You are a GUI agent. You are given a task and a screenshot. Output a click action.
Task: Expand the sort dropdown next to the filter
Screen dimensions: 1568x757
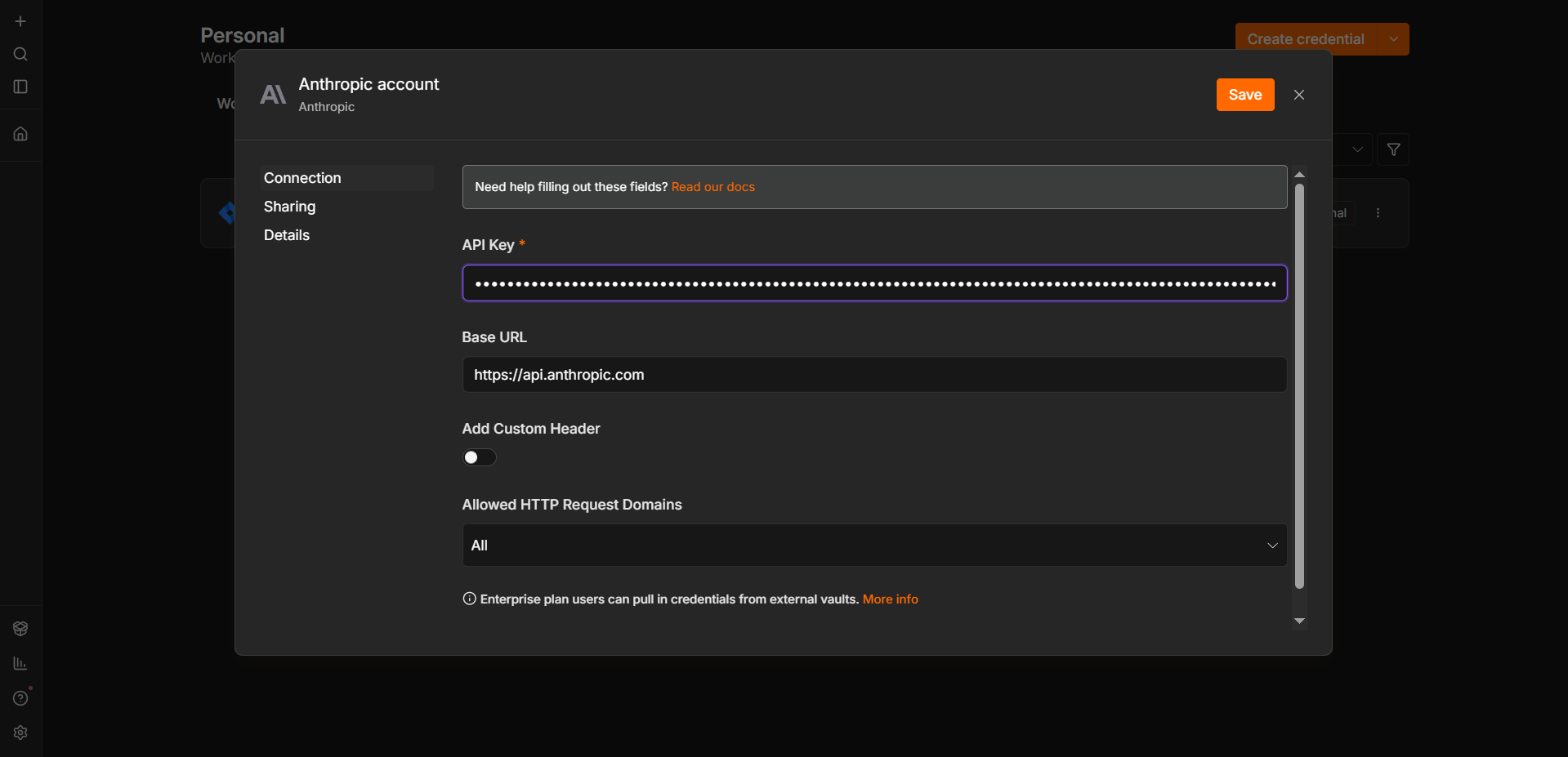click(1357, 149)
